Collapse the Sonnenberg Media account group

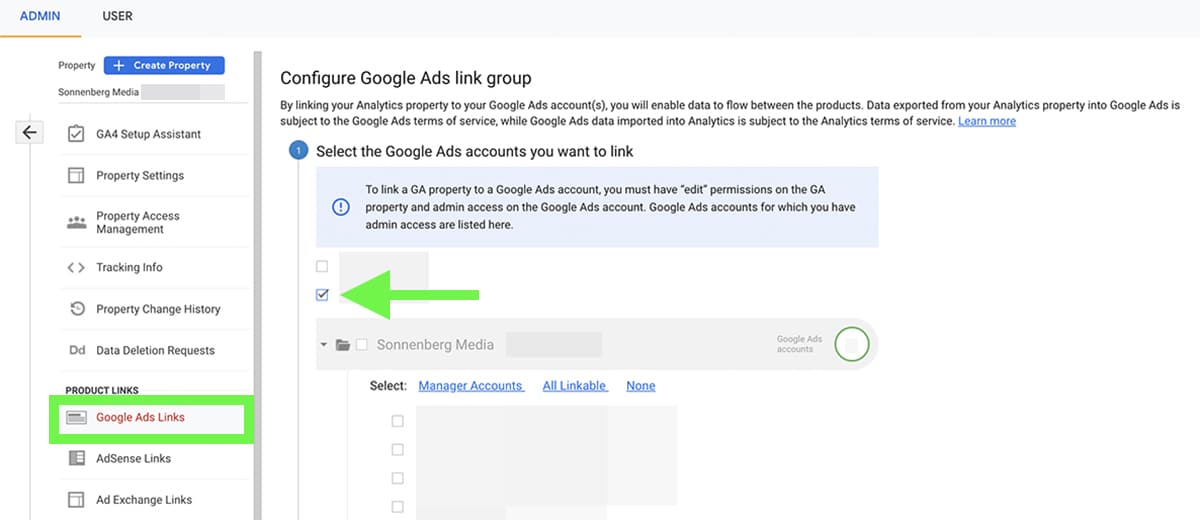coord(324,345)
